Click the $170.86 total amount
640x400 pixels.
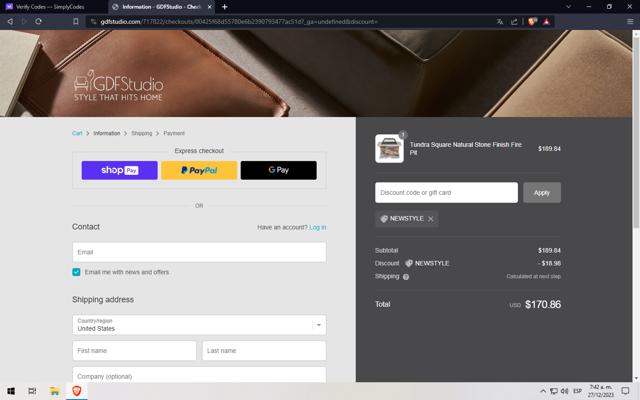[543, 304]
